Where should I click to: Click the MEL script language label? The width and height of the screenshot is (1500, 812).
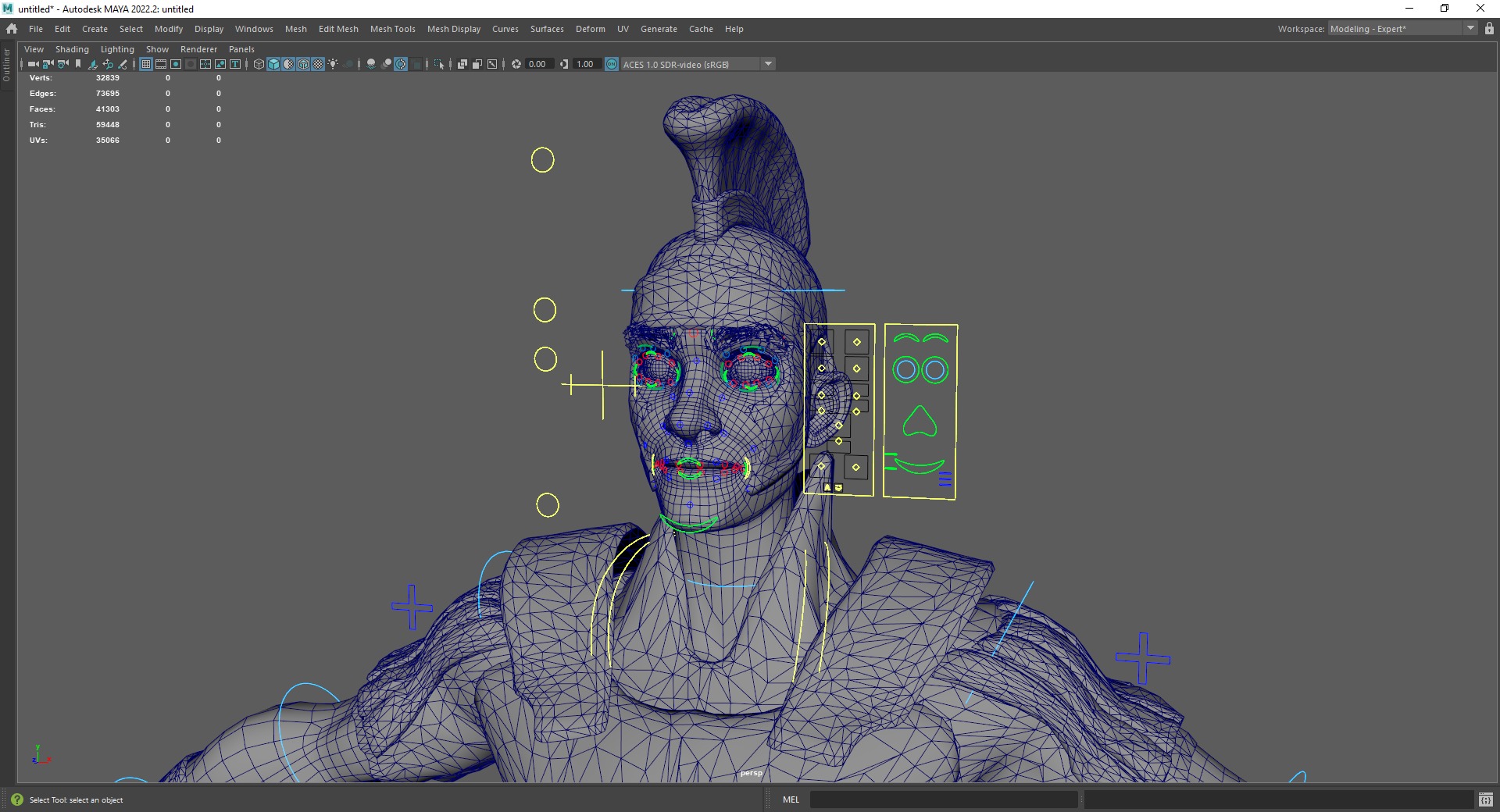coord(791,800)
